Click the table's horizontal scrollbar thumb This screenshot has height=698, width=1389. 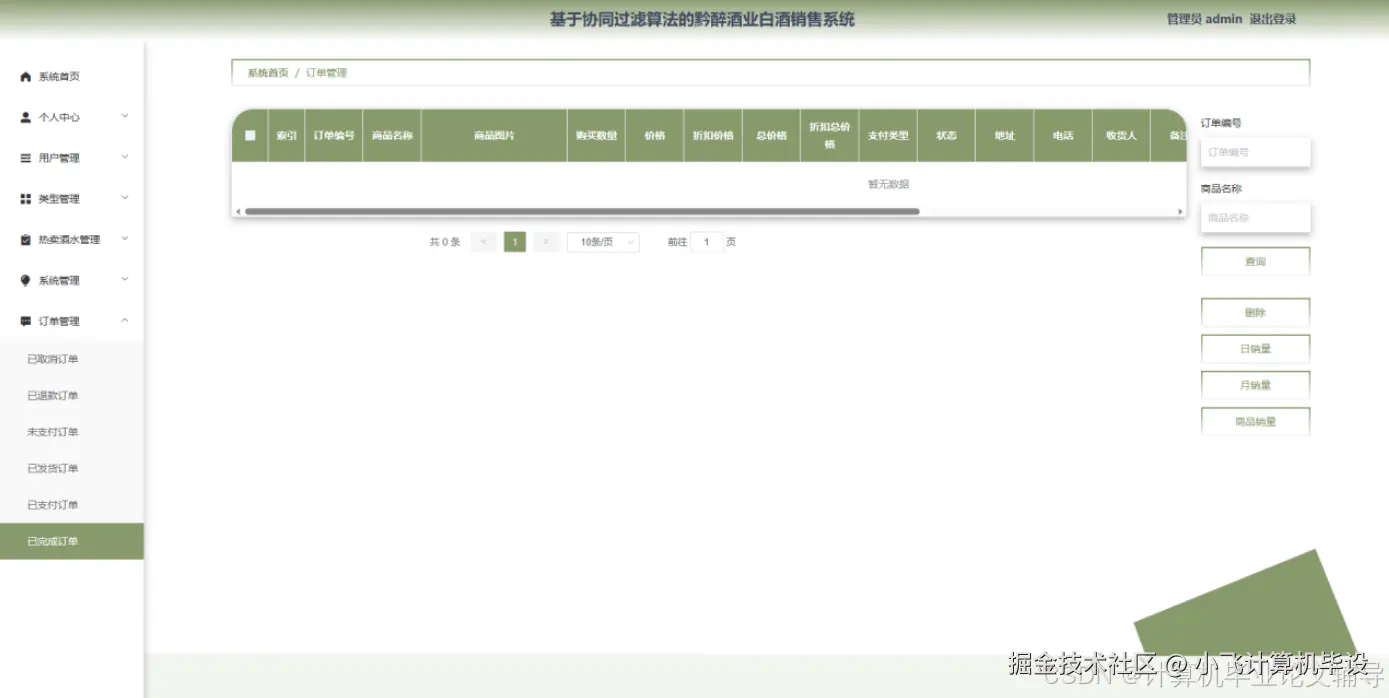(582, 211)
